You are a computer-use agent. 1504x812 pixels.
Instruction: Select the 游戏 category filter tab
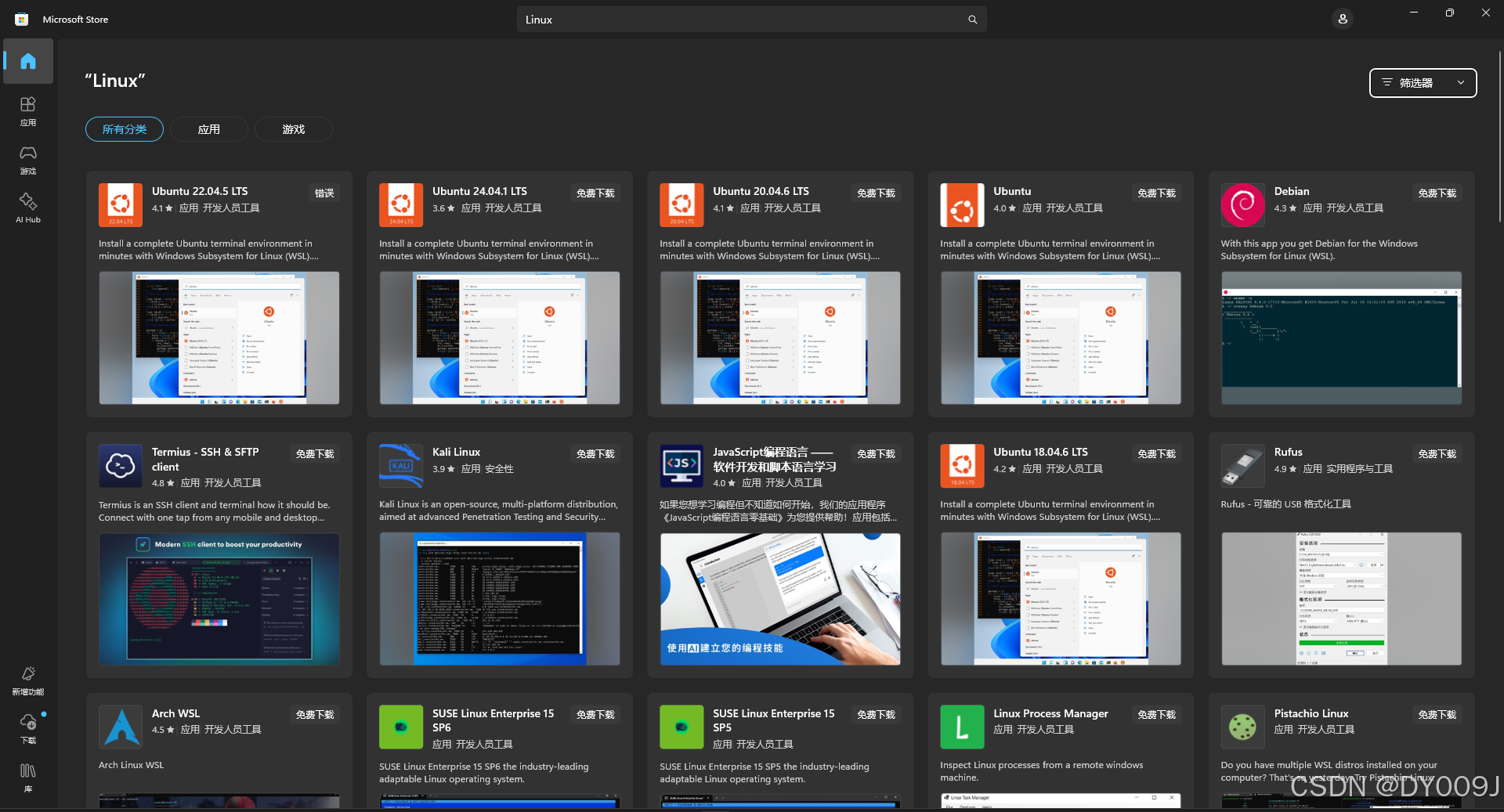[294, 129]
